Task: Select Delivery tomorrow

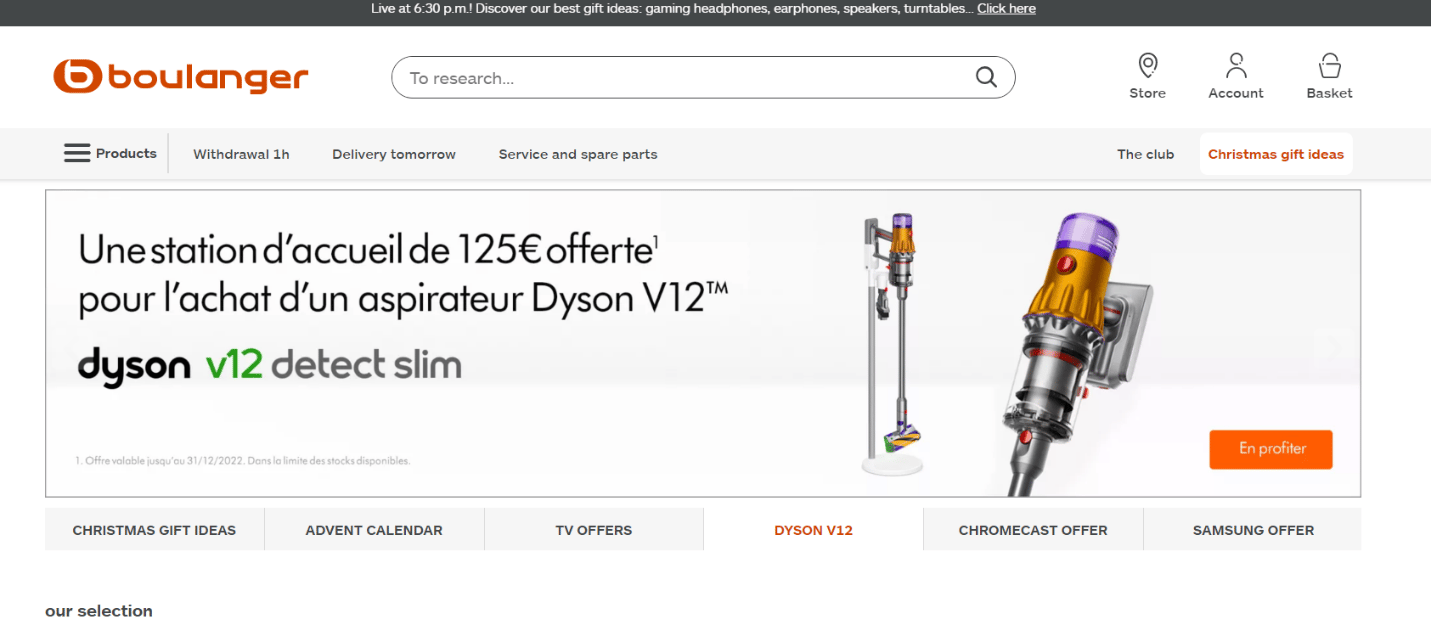Action: [x=394, y=154]
